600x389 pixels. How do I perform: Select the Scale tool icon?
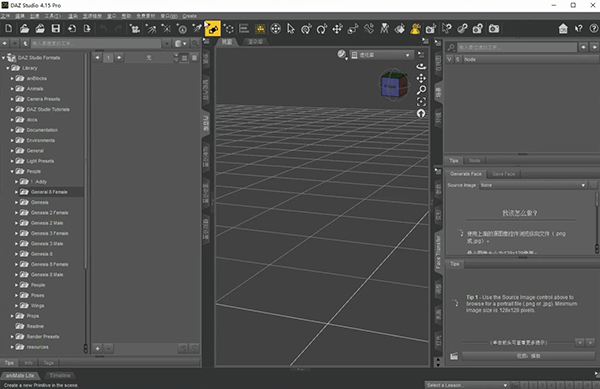pos(353,29)
